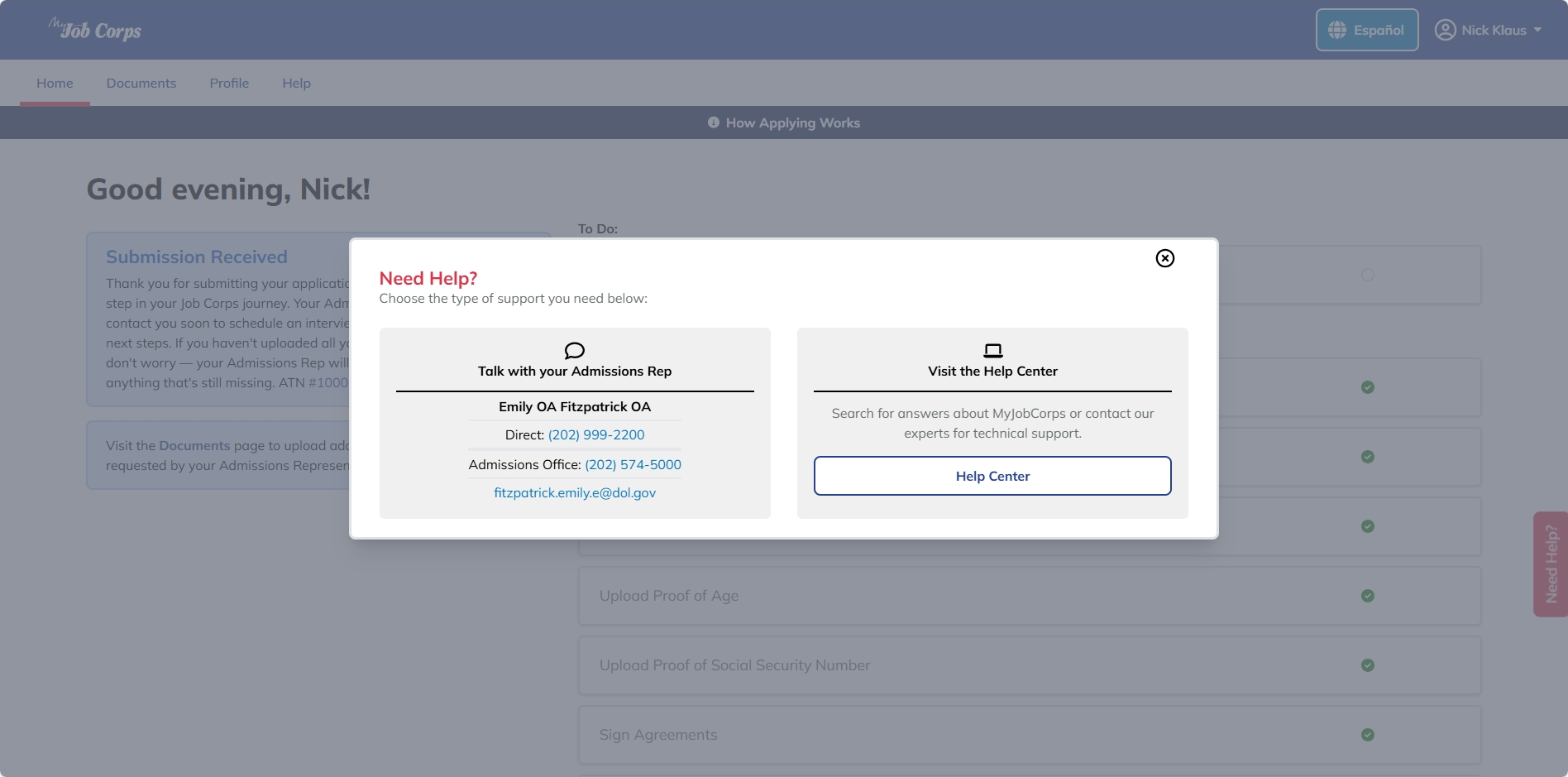Call the Admissions Office at (202) 574-5000
Screen dimensions: 1568x777
(x=633, y=464)
